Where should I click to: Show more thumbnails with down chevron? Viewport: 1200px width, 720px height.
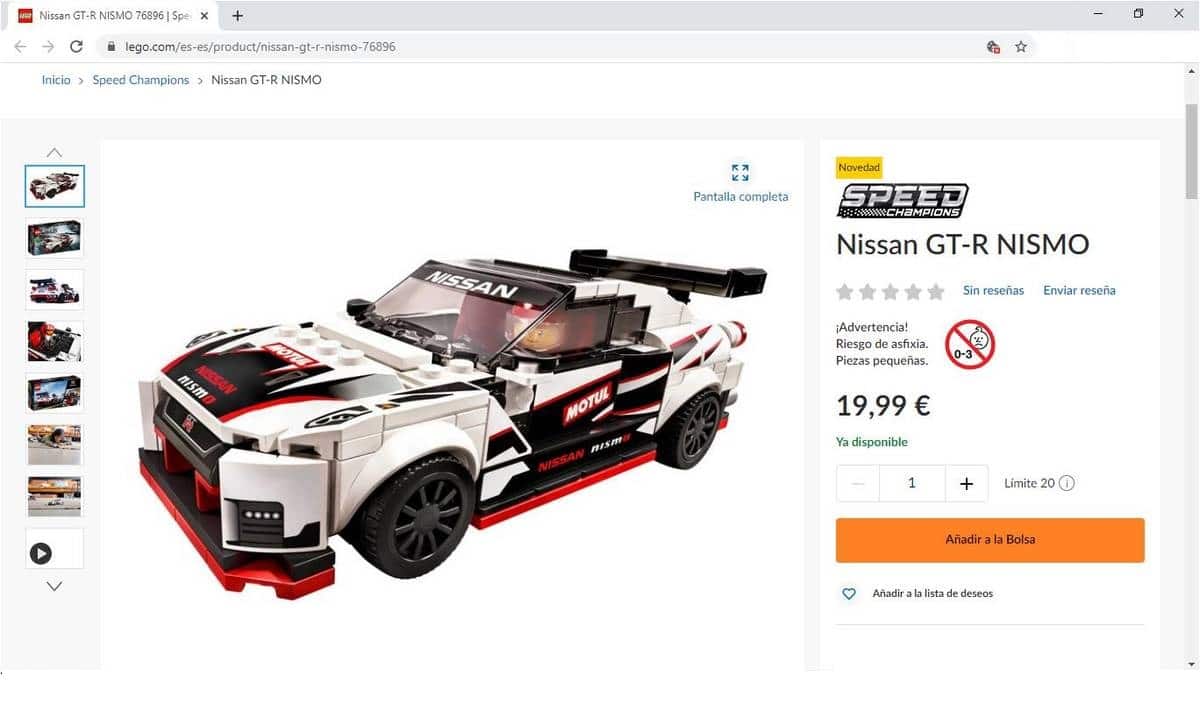54,586
